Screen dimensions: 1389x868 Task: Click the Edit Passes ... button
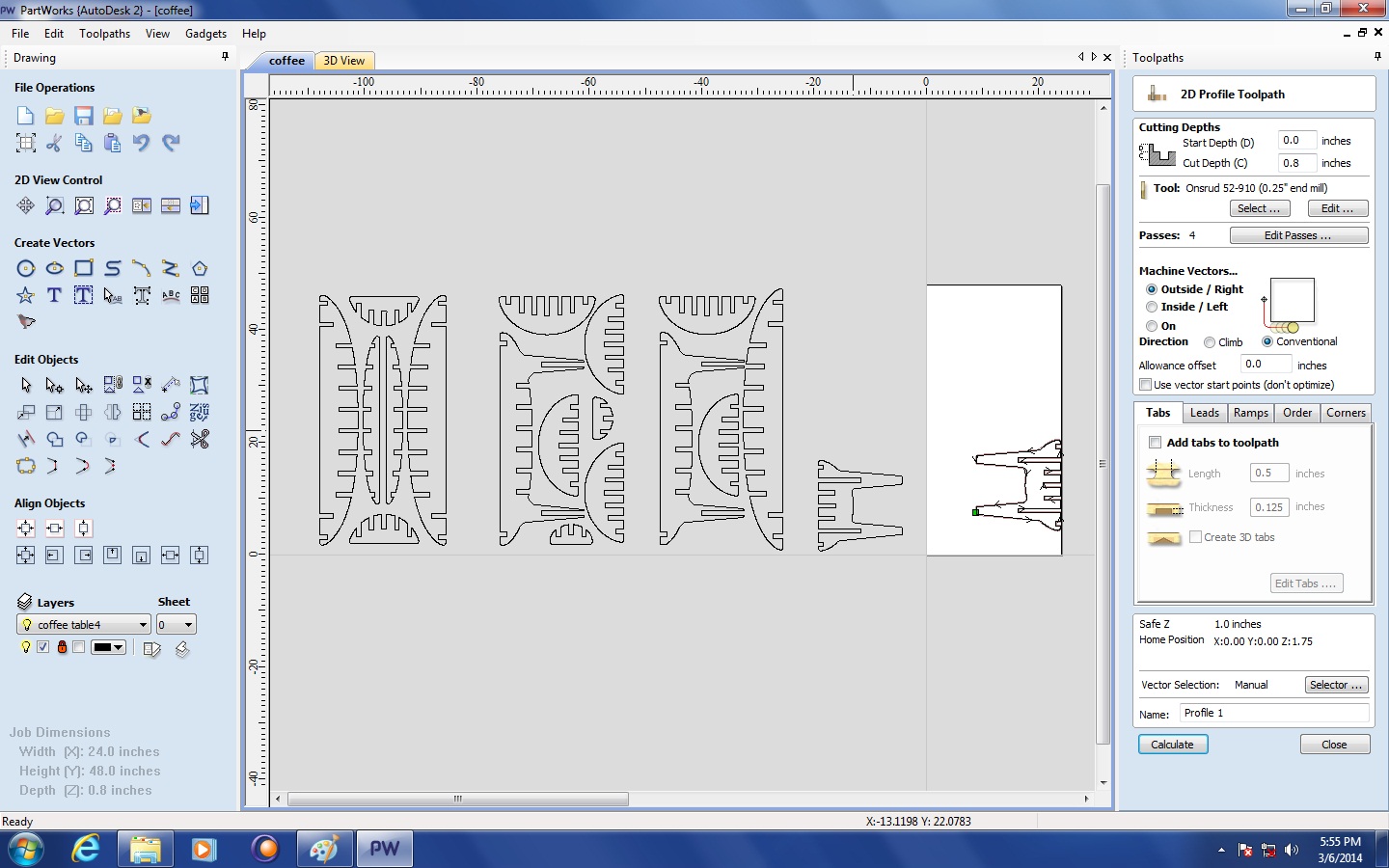[x=1298, y=235]
